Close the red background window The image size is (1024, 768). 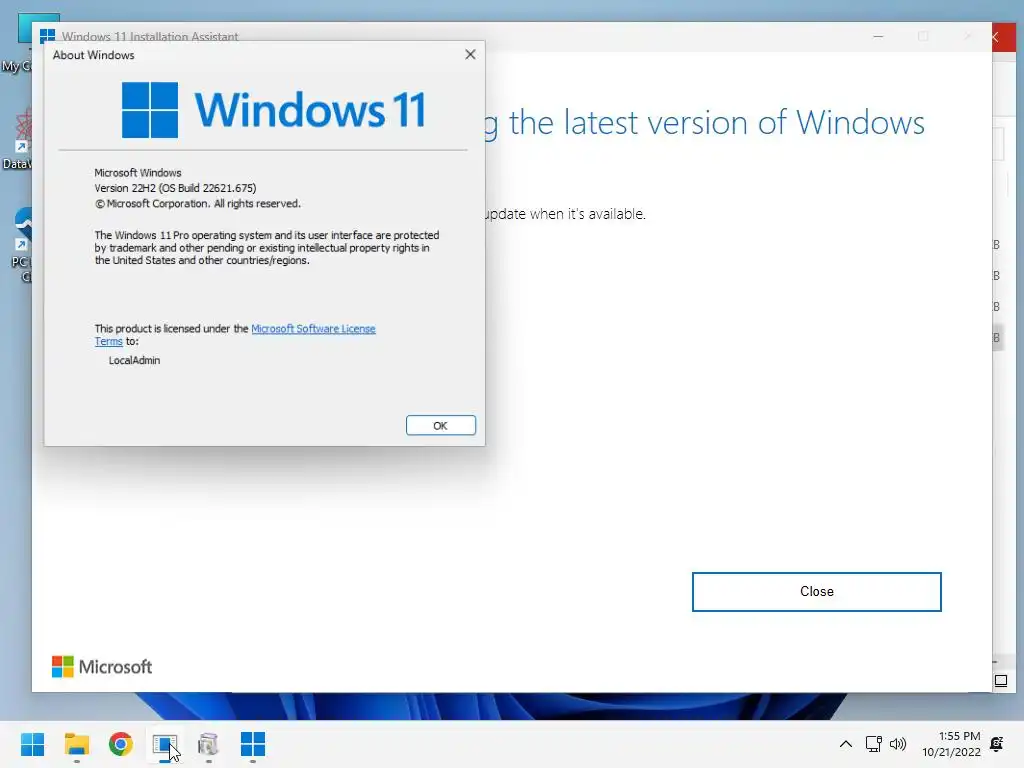pyautogui.click(x=998, y=37)
